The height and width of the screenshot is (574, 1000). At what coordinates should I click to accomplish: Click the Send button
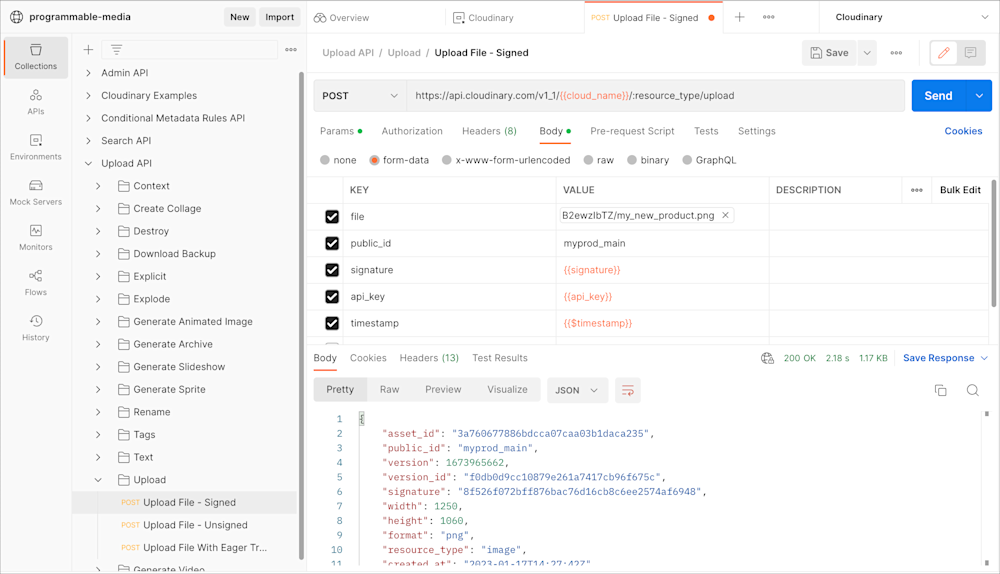point(939,96)
